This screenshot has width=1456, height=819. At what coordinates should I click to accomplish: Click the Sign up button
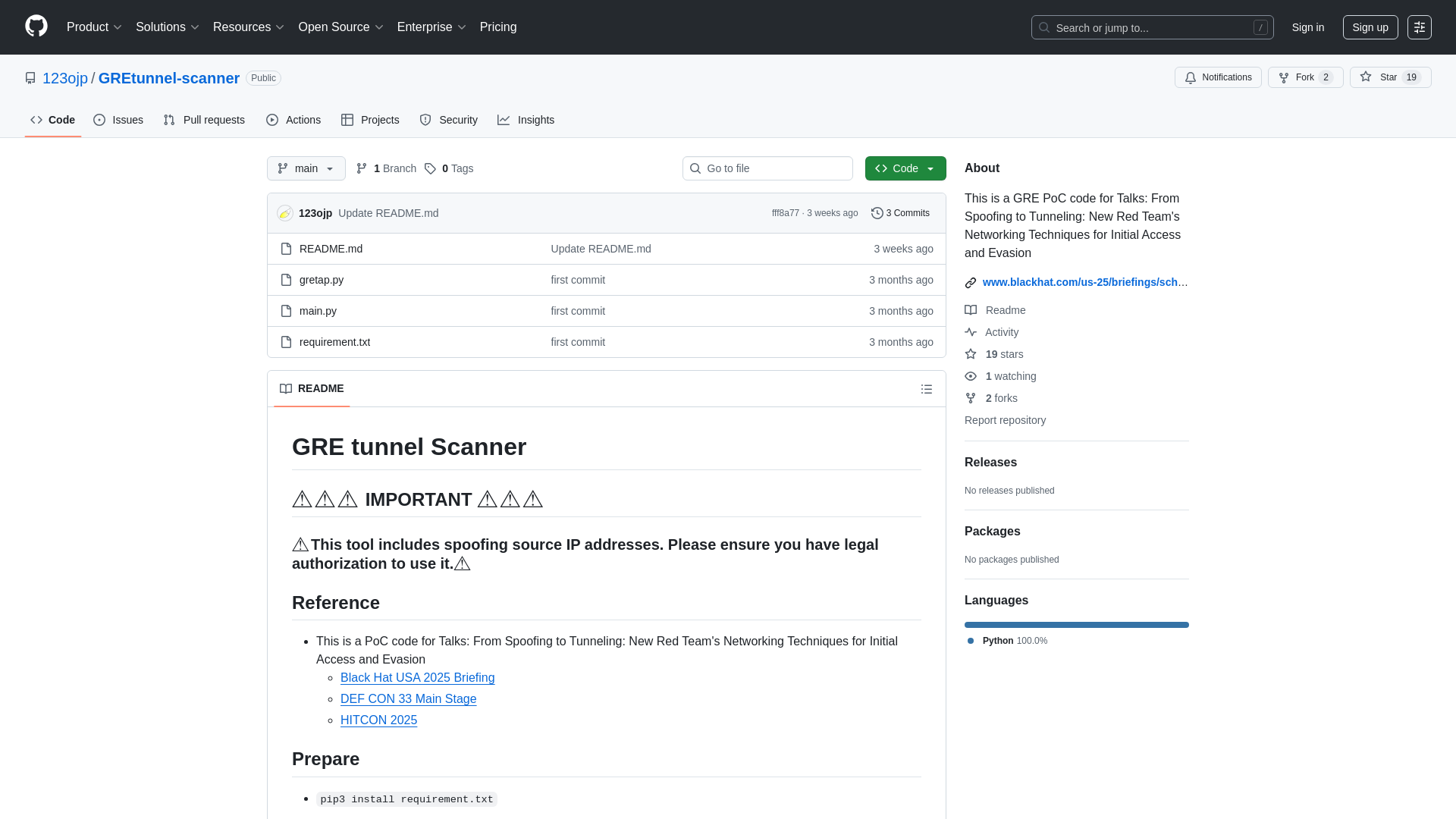(x=1370, y=27)
